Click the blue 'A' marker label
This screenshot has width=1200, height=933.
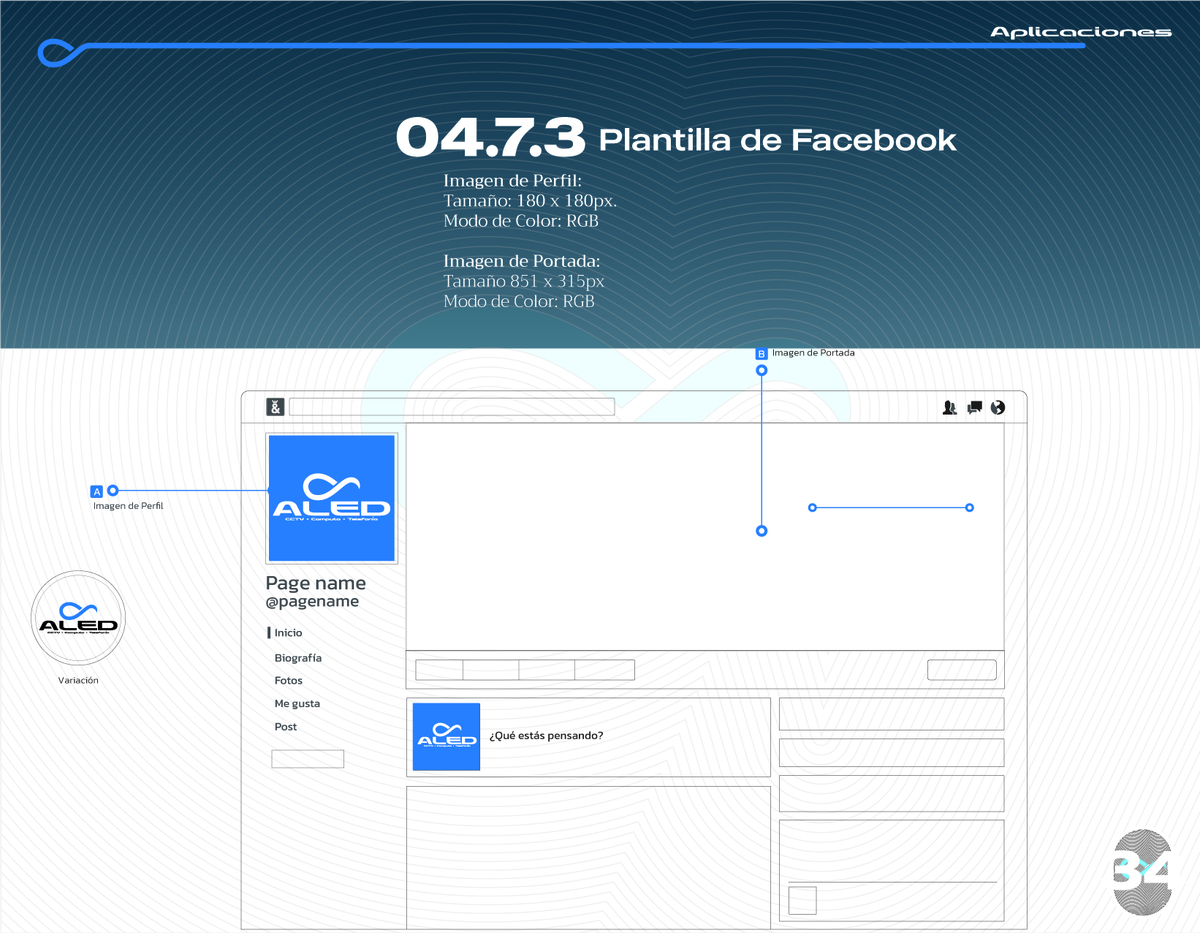click(97, 491)
